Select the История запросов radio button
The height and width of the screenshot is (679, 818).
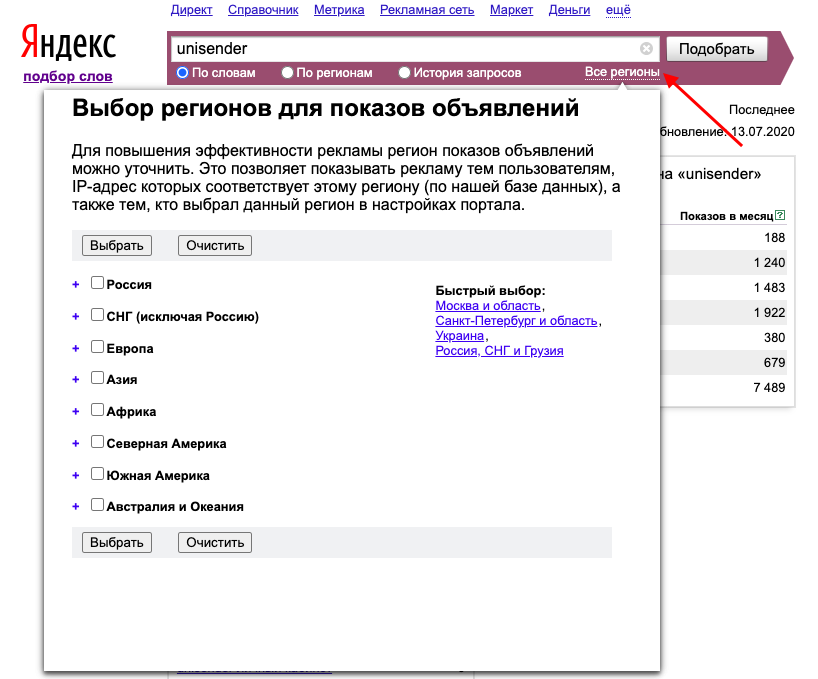click(404, 72)
